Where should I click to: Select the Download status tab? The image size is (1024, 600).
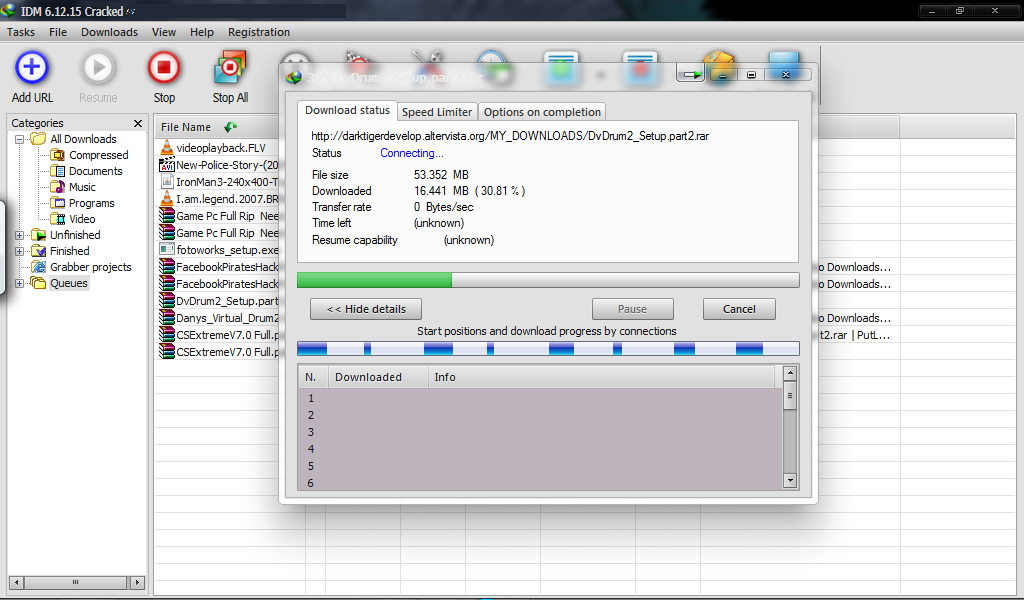tap(347, 110)
